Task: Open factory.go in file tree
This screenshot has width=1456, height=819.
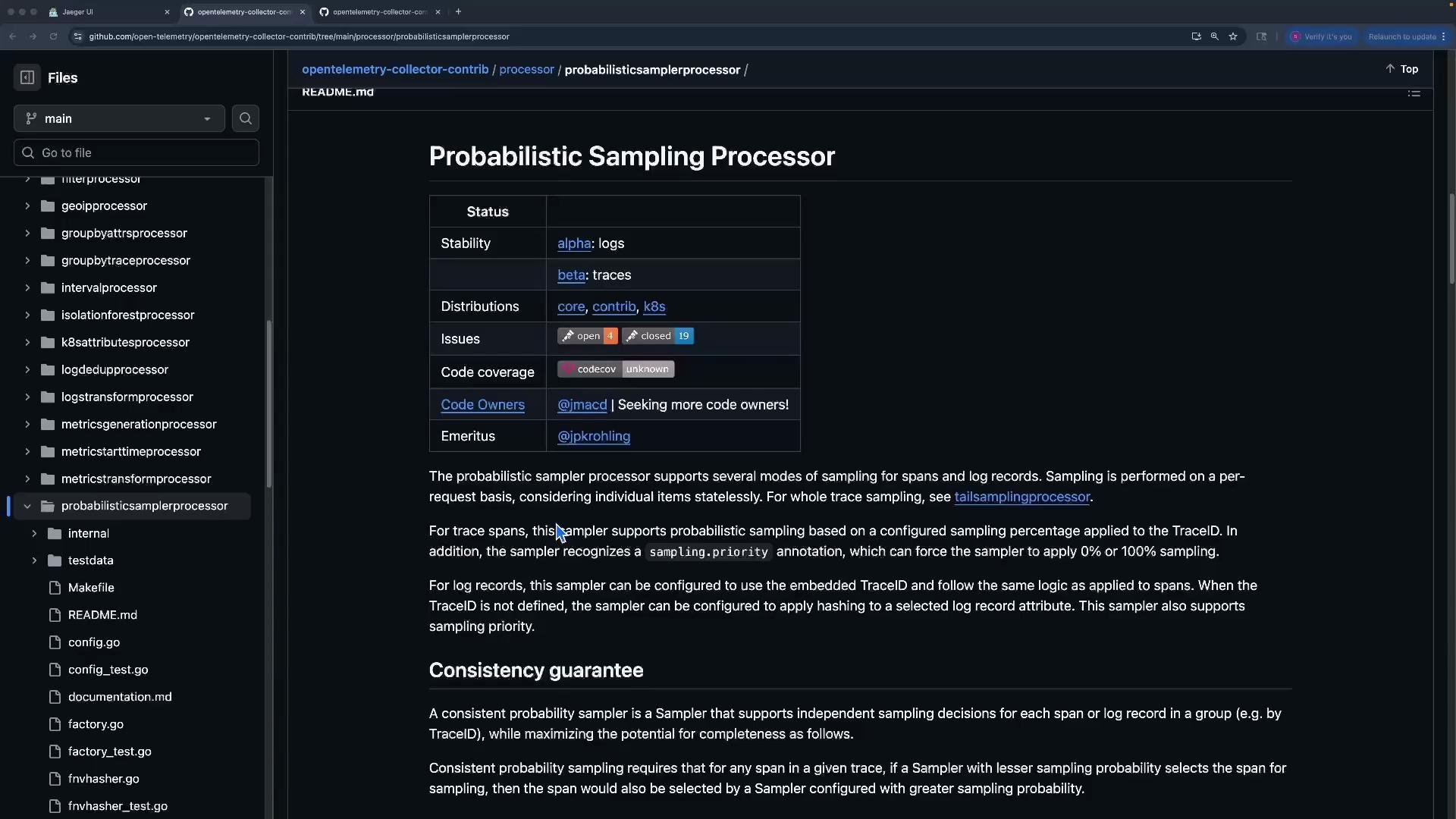Action: (x=96, y=724)
